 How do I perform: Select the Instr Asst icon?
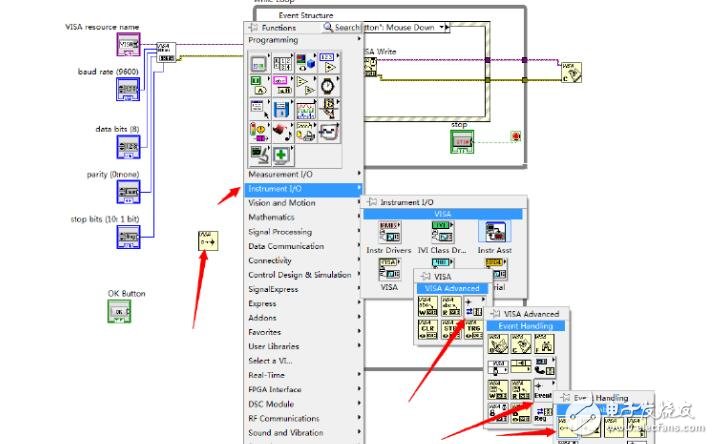click(x=494, y=234)
